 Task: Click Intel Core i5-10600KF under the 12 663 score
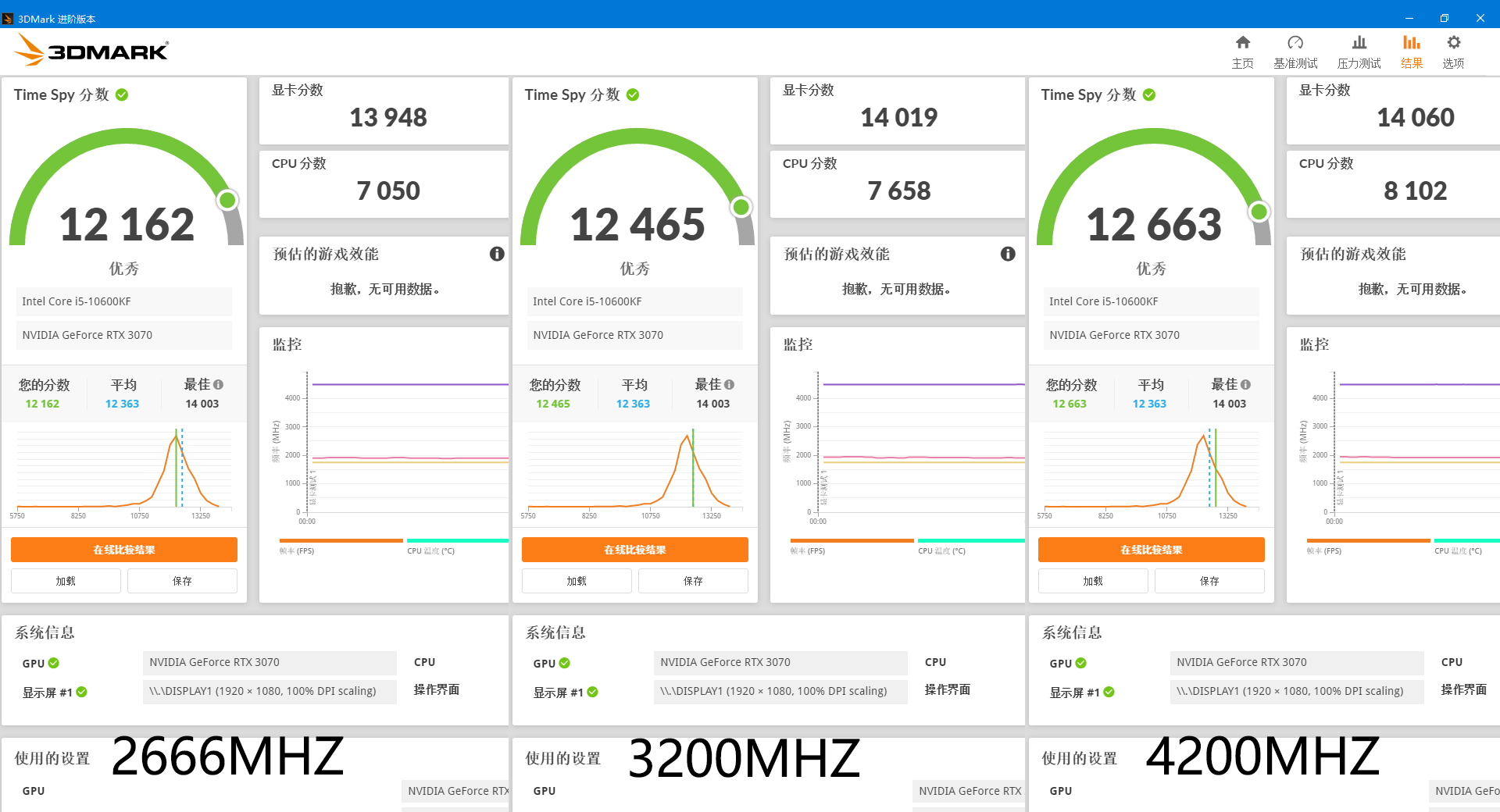pyautogui.click(x=1152, y=301)
